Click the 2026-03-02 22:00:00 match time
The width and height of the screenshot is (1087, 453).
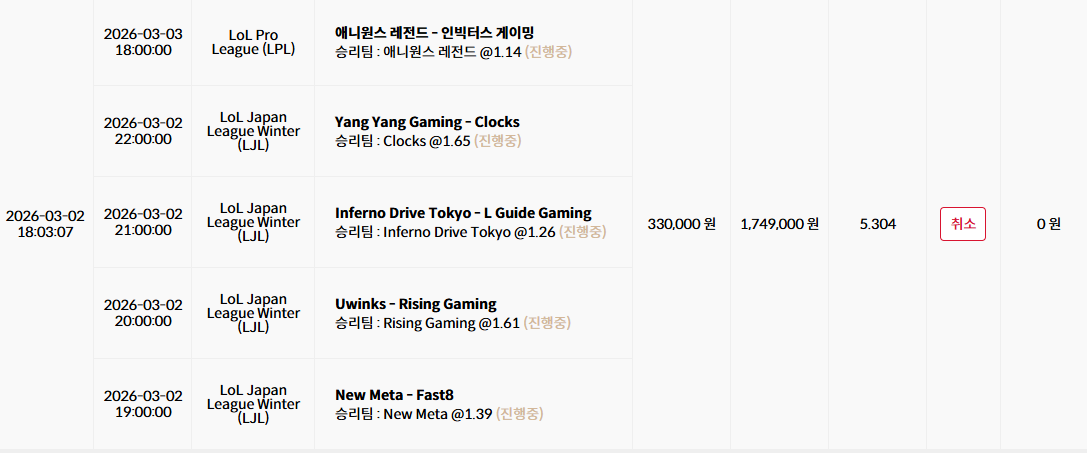(x=143, y=131)
